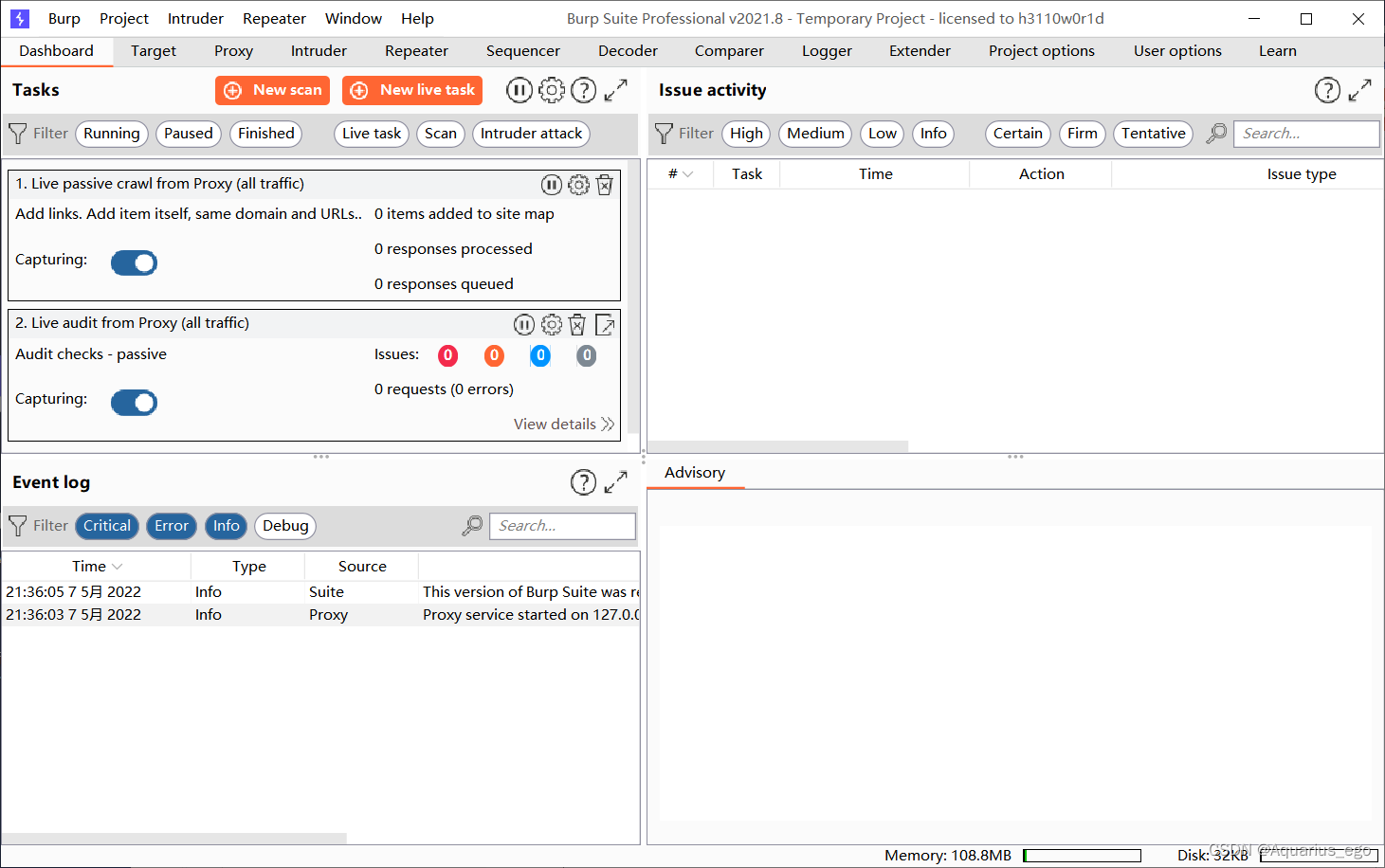Toggle the Paused task filter
The image size is (1385, 868).
[189, 134]
